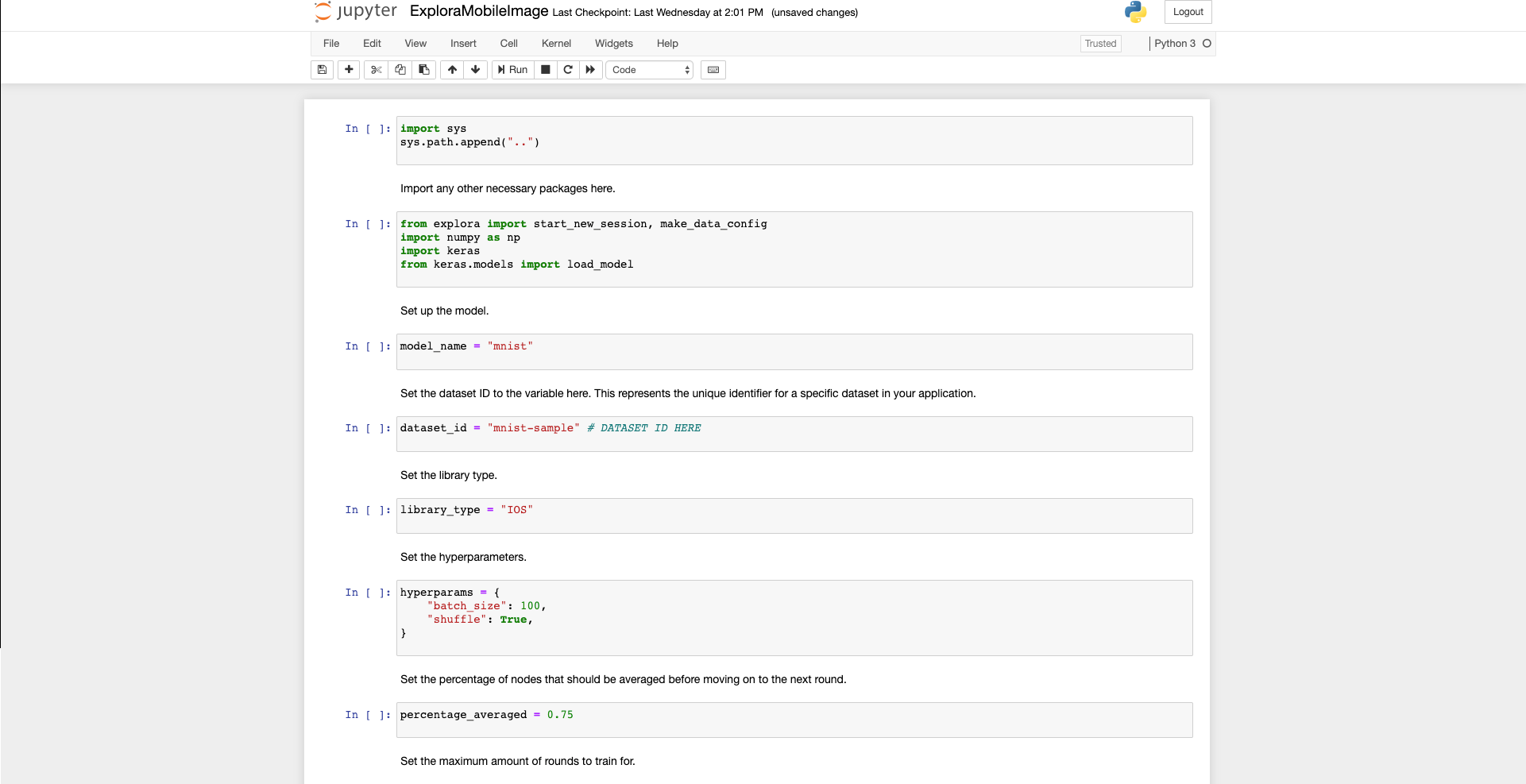1526x784 pixels.
Task: Open the File menu
Action: click(331, 44)
